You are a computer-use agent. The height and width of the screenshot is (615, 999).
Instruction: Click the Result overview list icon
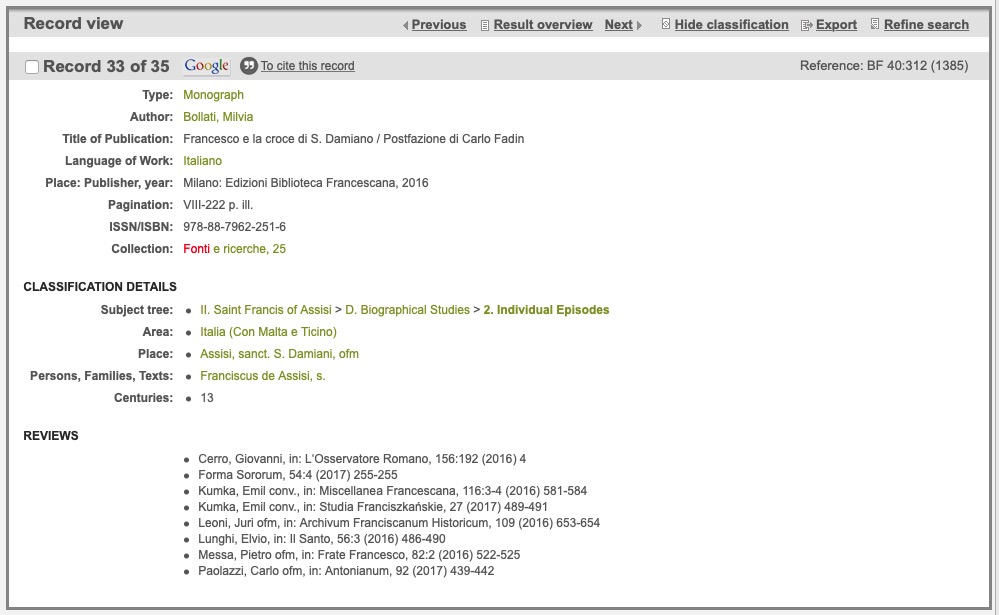tap(485, 25)
